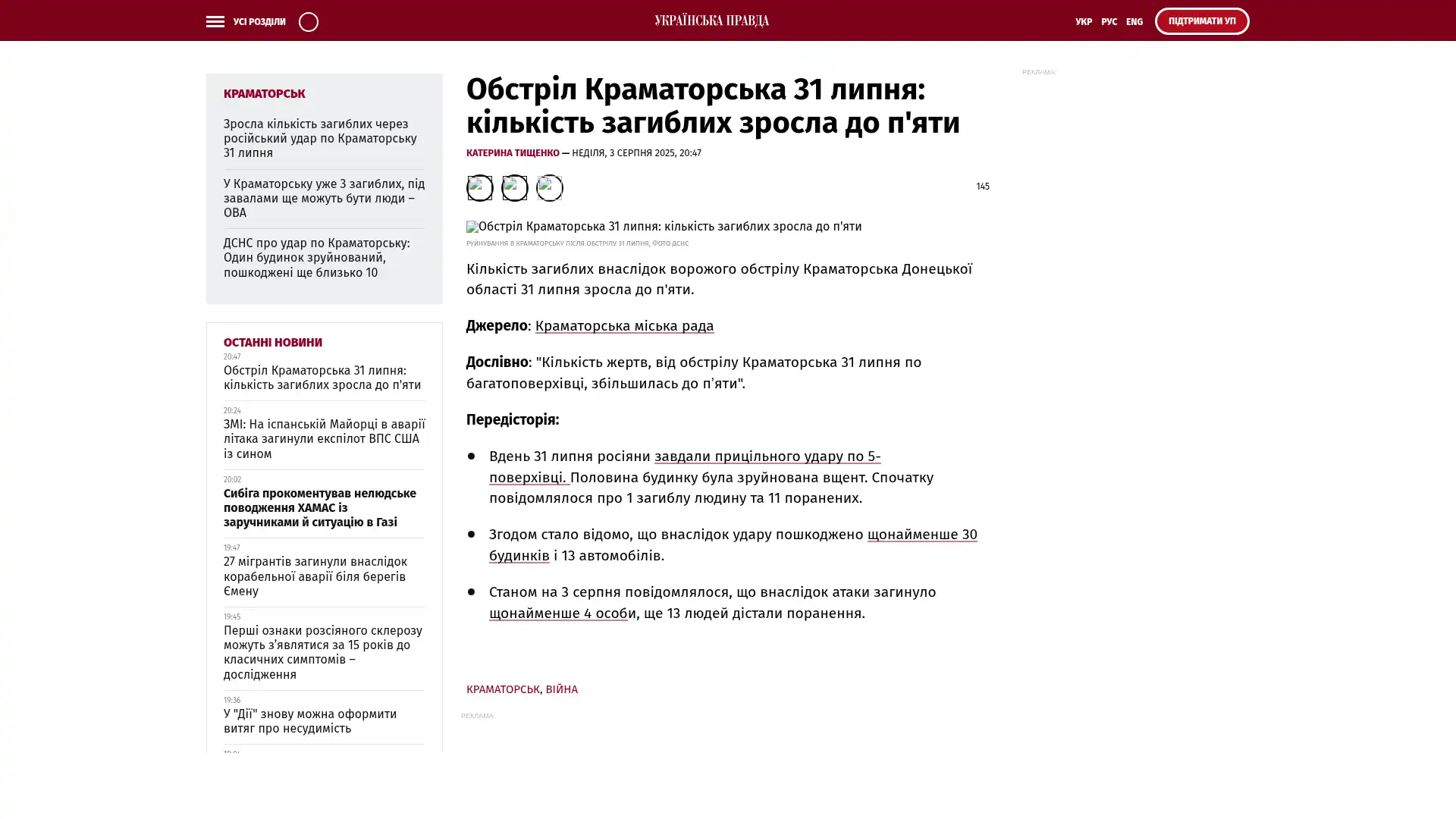
Task: Open the Останні новини heading
Action: click(x=272, y=343)
